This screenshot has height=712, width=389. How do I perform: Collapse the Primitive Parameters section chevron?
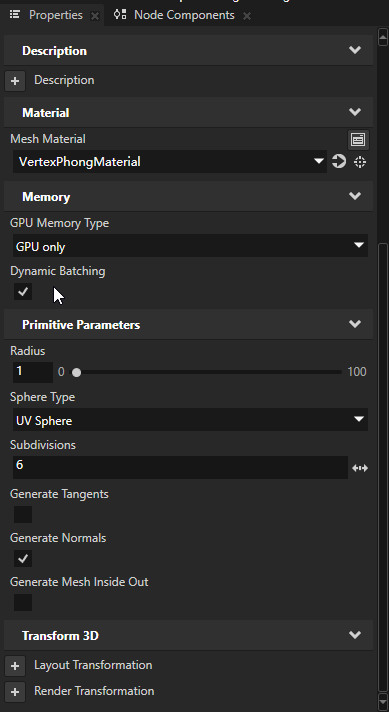tap(355, 324)
